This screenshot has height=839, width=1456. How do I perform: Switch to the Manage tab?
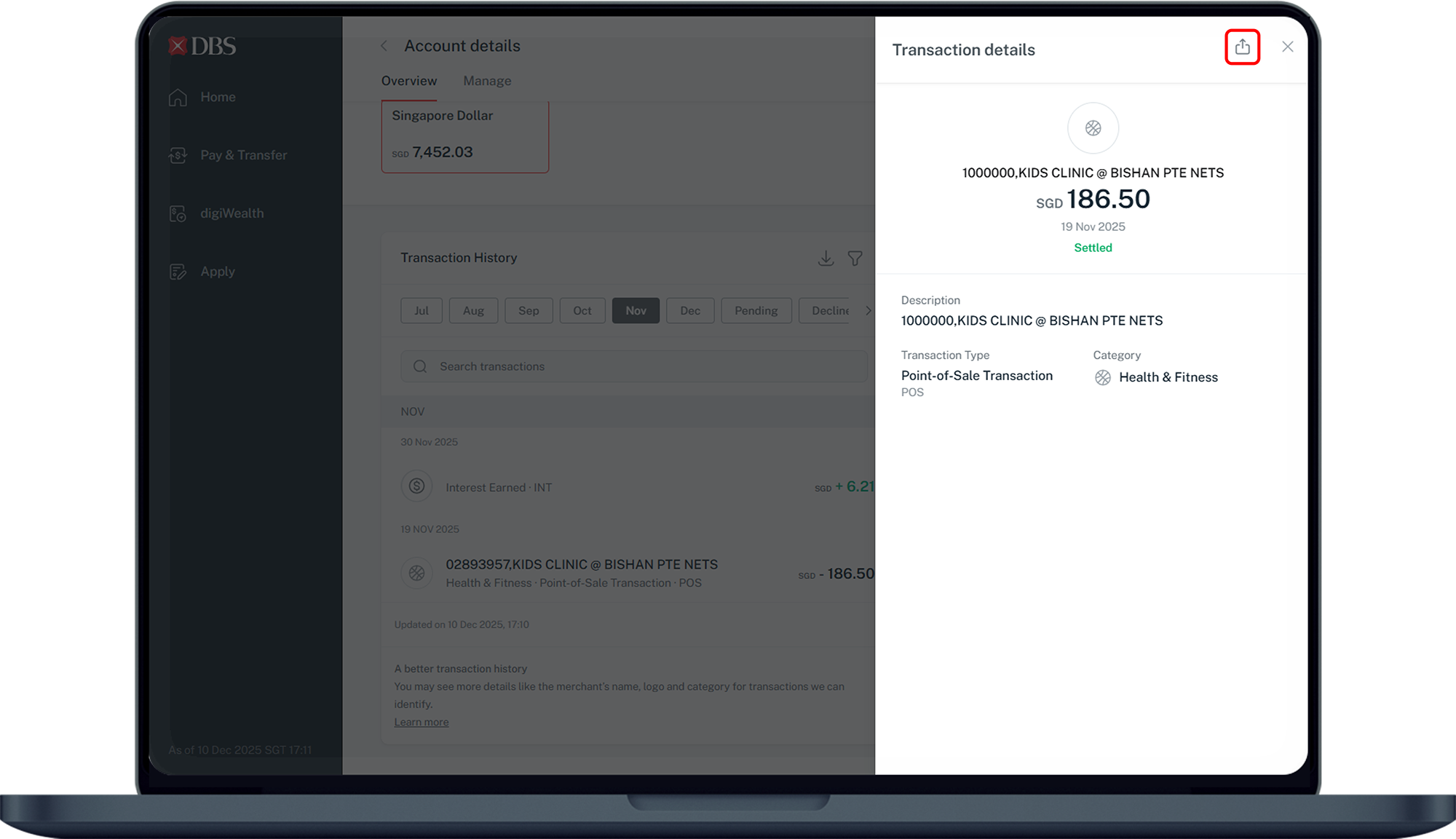pos(487,81)
